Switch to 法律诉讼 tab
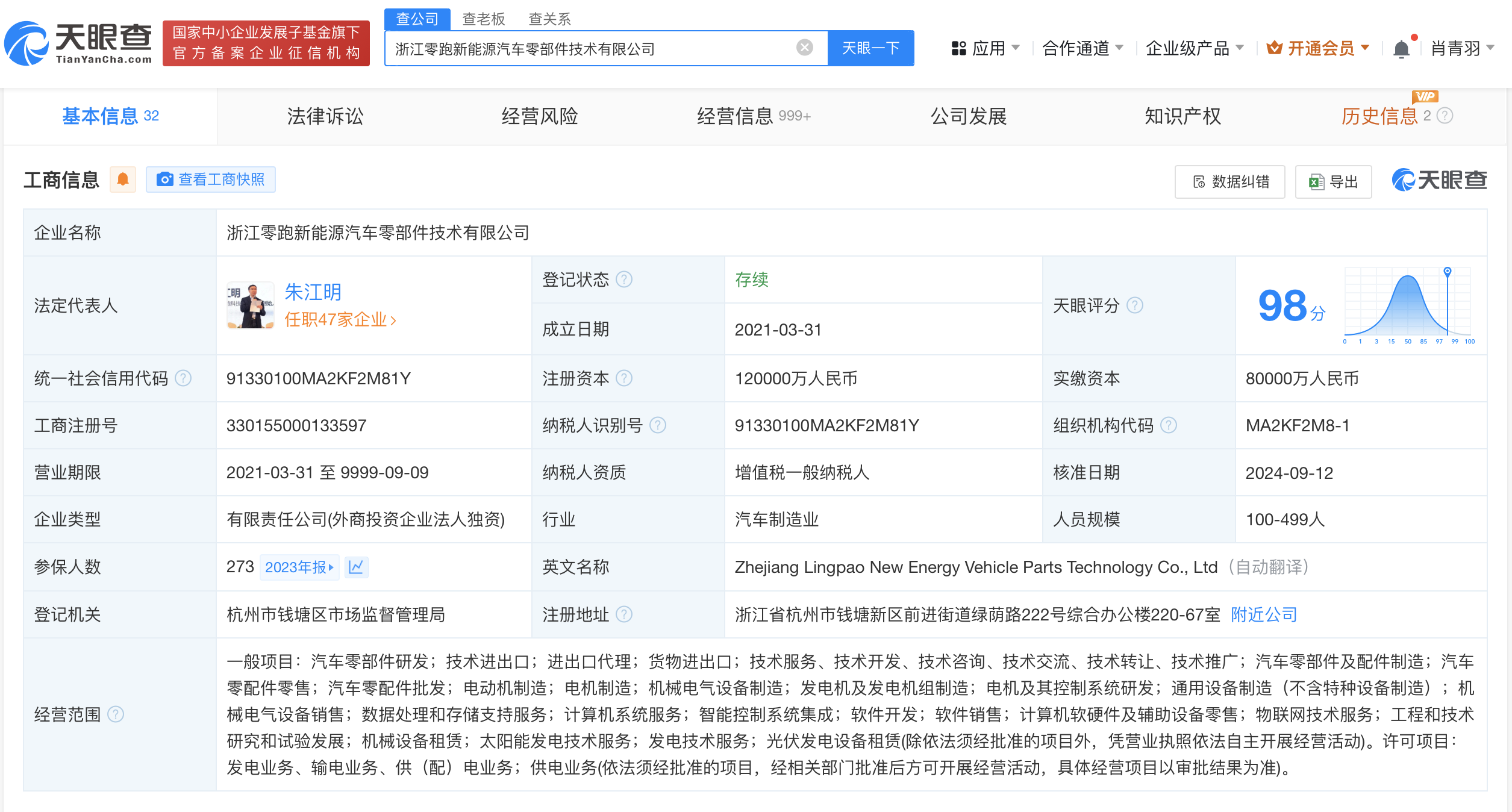 click(x=325, y=116)
